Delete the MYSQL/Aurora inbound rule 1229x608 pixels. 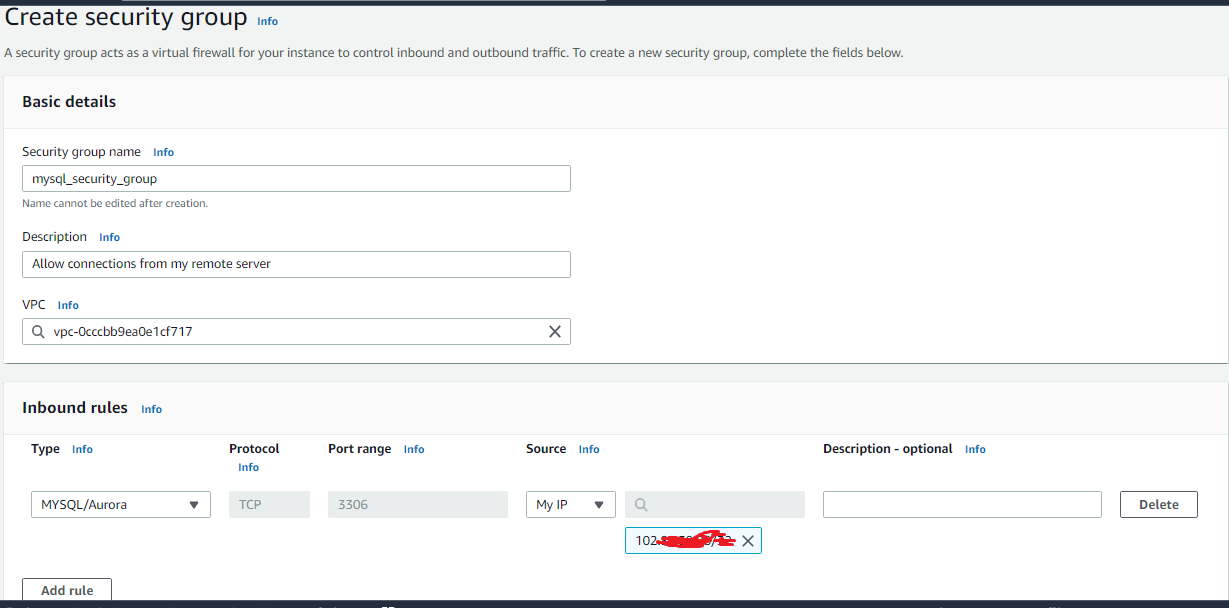tap(1159, 505)
